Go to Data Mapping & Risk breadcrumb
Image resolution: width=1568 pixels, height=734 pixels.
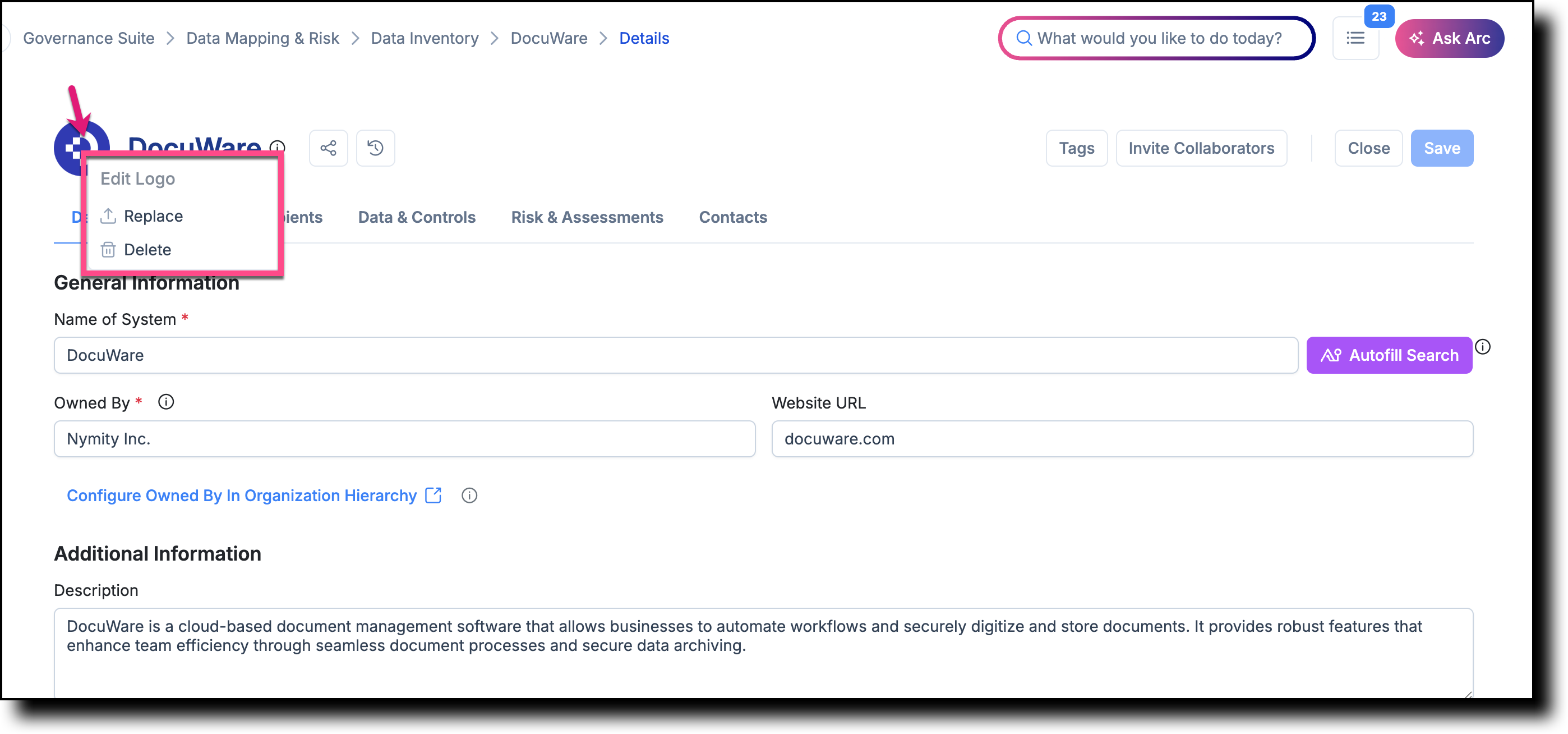262,38
